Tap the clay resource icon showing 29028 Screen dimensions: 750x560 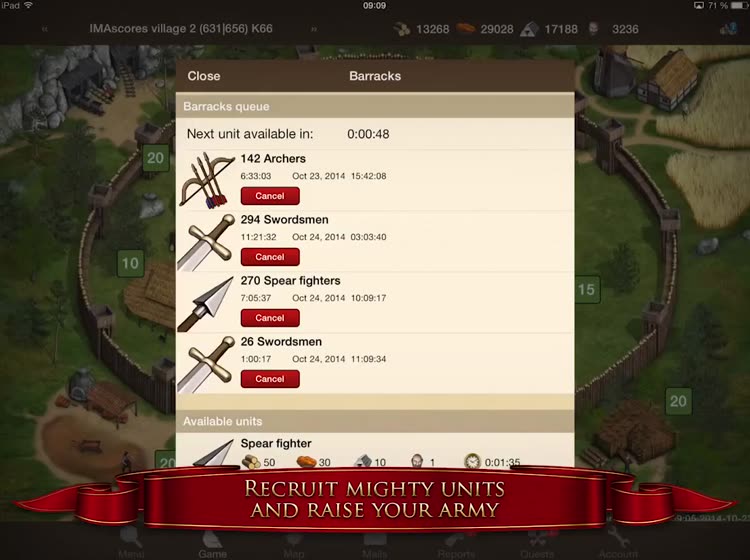(465, 29)
